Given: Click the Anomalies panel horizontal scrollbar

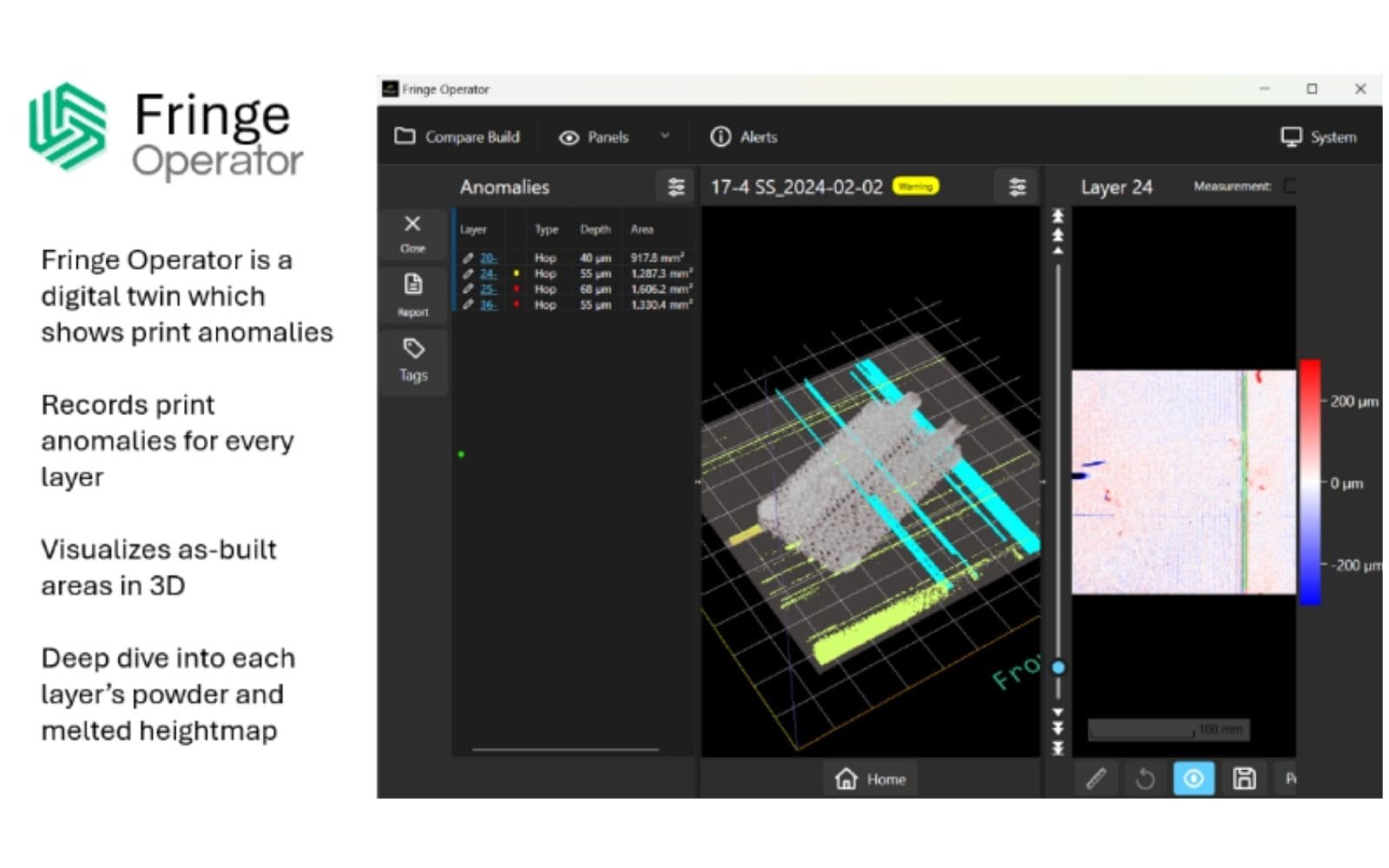Looking at the screenshot, I should (565, 749).
